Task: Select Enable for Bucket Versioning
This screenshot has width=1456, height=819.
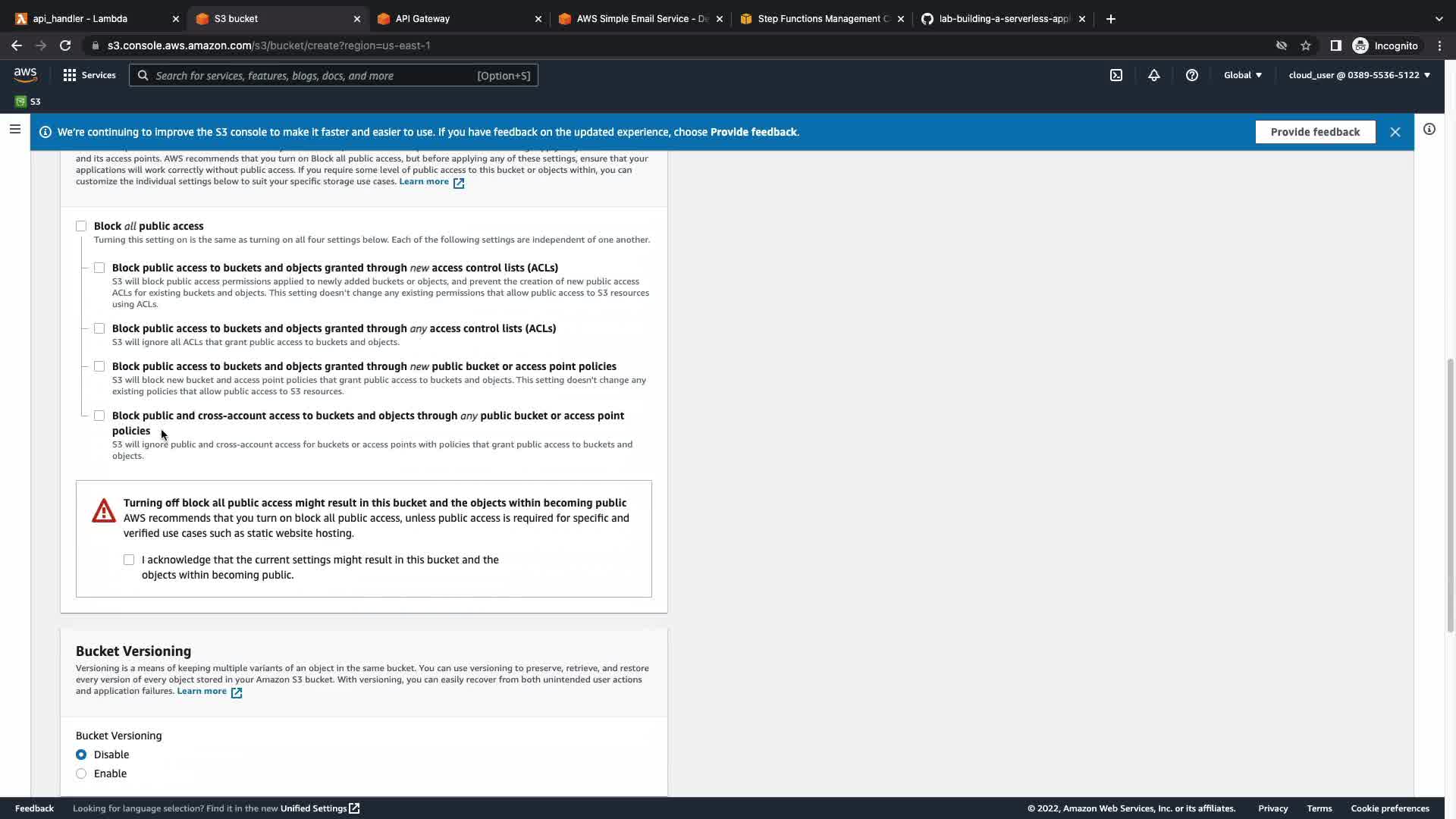Action: point(81,773)
